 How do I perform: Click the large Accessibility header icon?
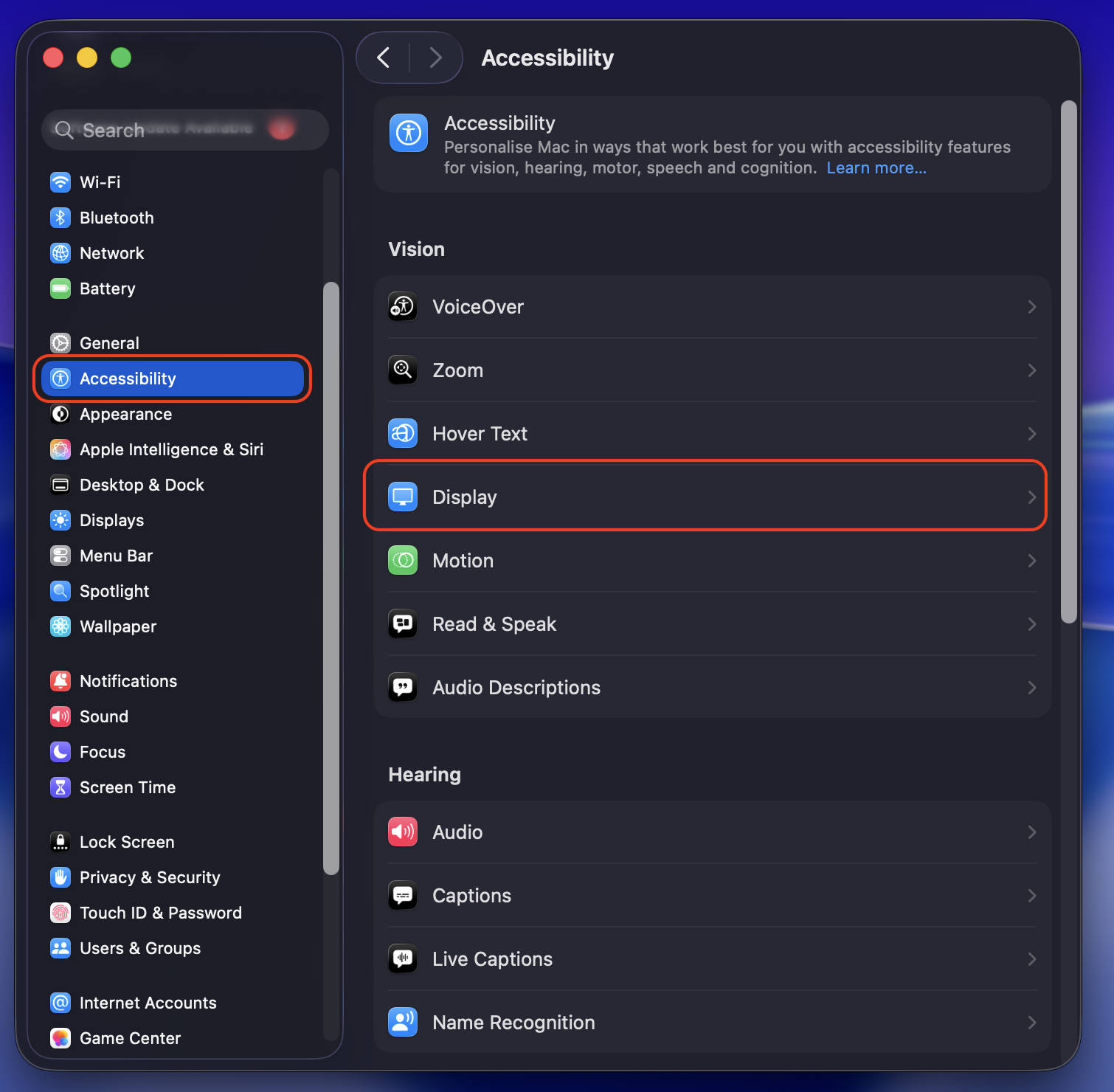point(409,133)
